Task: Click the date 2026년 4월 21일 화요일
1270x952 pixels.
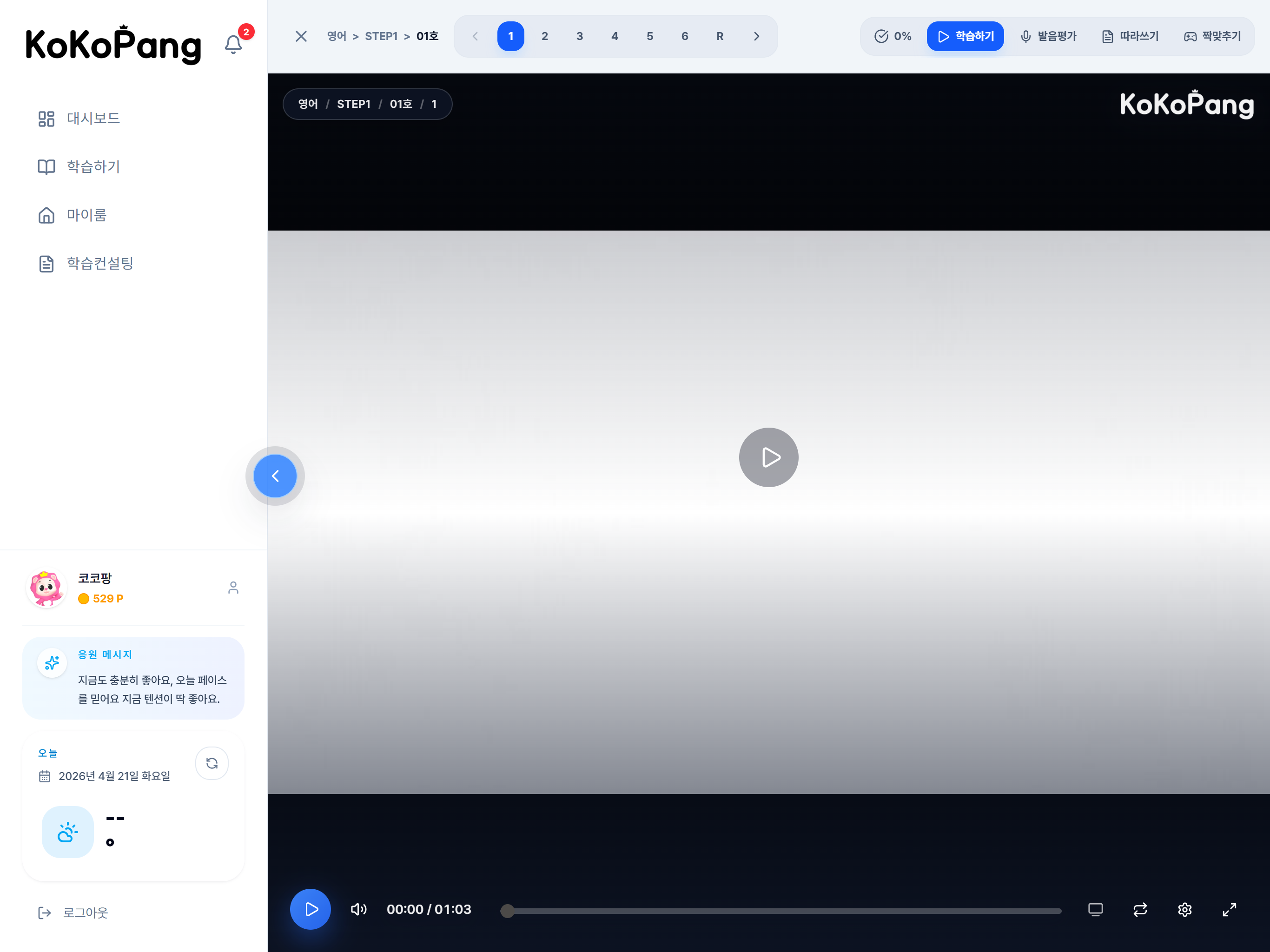Action: [114, 776]
